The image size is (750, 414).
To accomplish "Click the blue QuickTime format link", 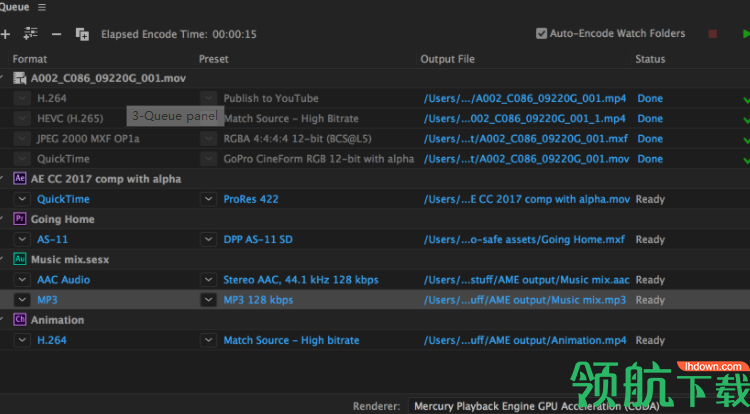I will pyautogui.click(x=63, y=199).
